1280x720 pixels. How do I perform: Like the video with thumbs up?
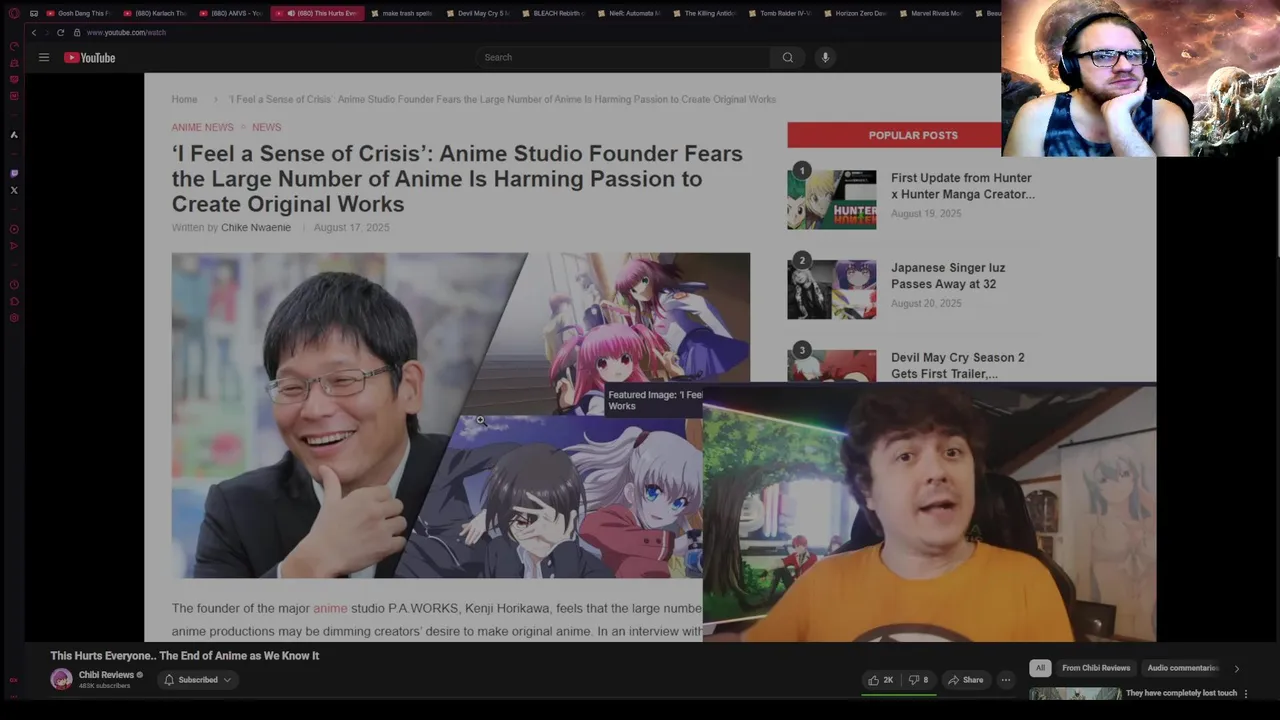[881, 680]
